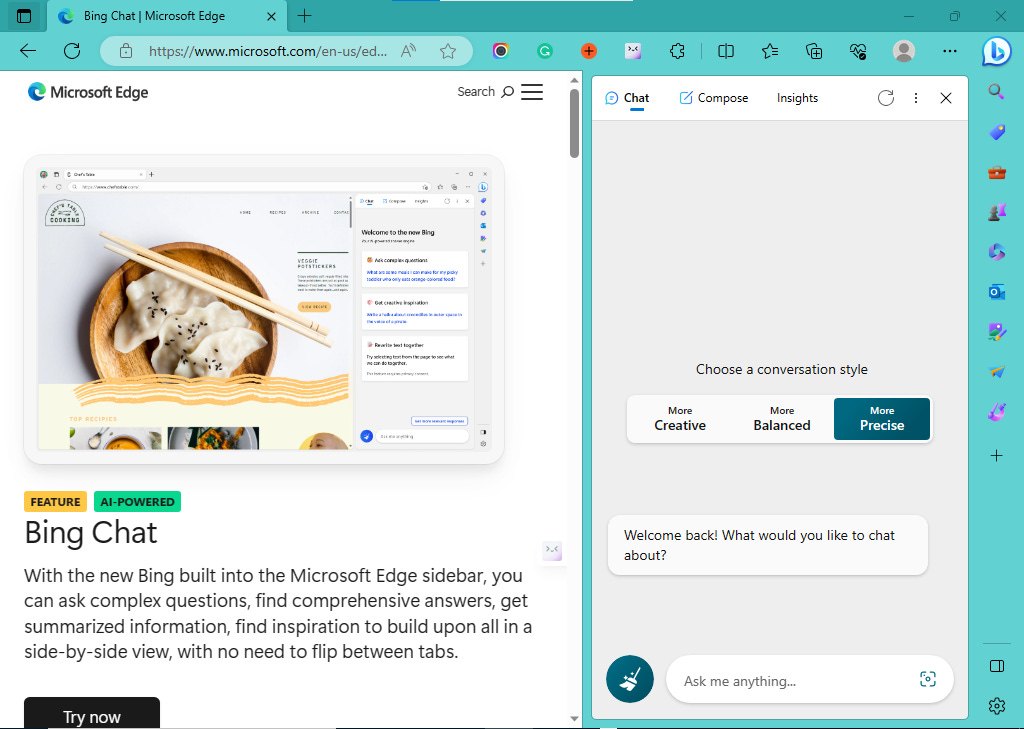
Task: Open the purple face extension icon
Action: pos(633,51)
